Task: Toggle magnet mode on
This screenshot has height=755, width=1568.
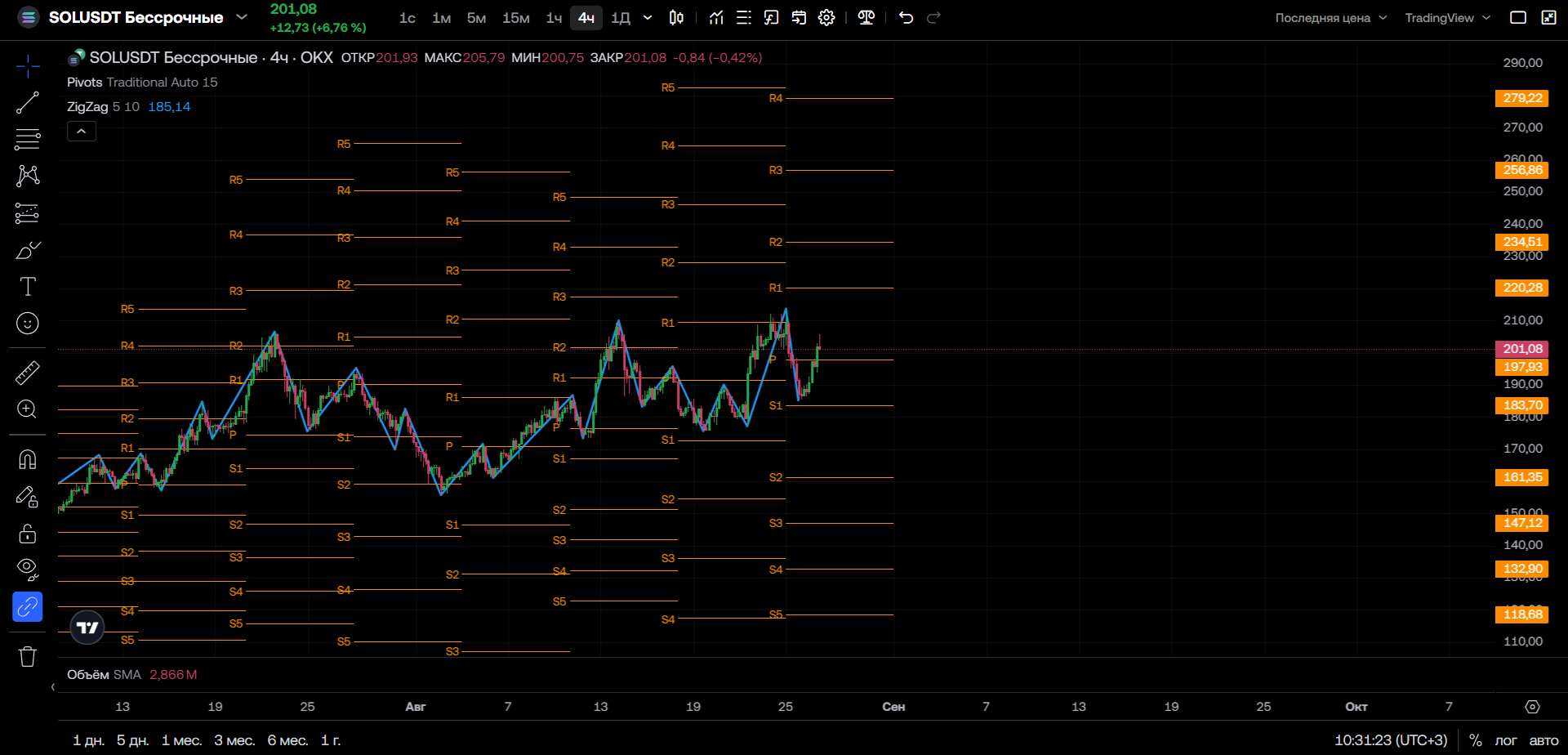Action: (x=27, y=459)
